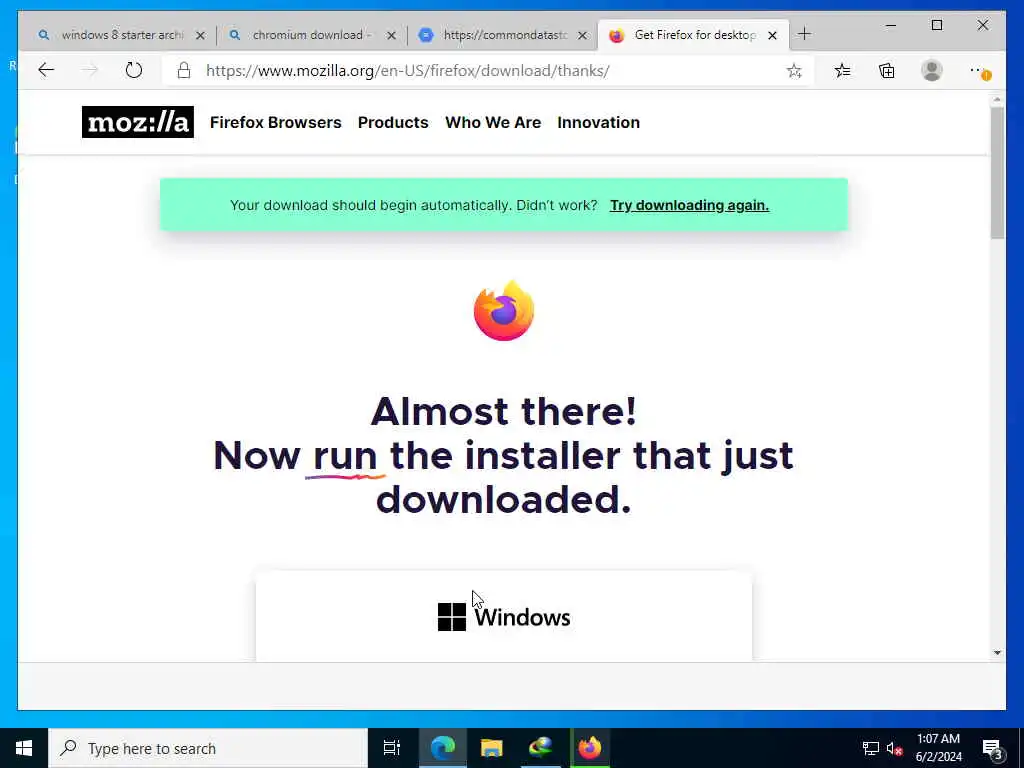Viewport: 1024px width, 768px height.
Task: Reload the page with the refresh icon
Action: tap(134, 70)
